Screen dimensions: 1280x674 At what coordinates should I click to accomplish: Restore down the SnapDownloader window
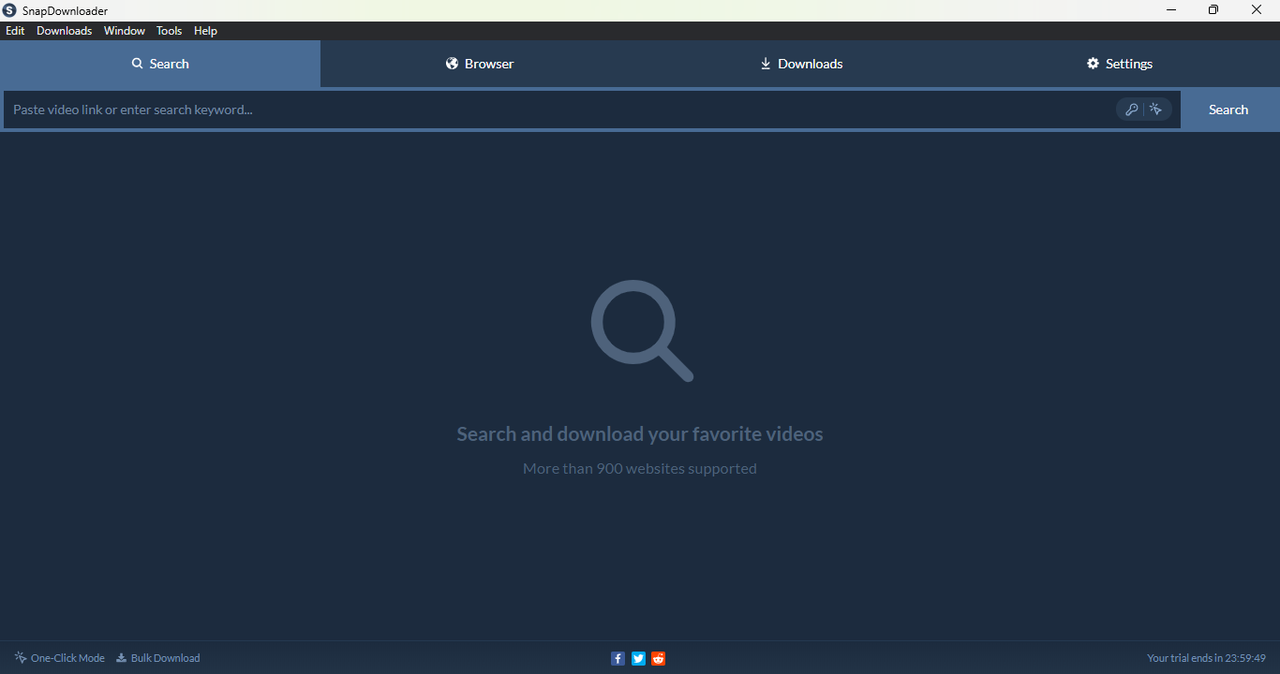coord(1213,10)
